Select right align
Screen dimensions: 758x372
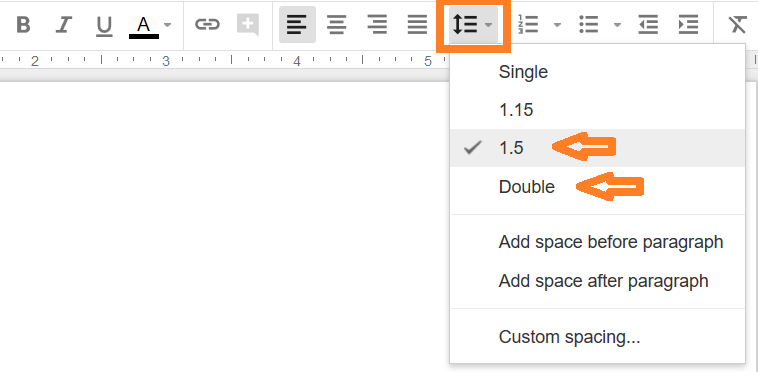pos(377,25)
